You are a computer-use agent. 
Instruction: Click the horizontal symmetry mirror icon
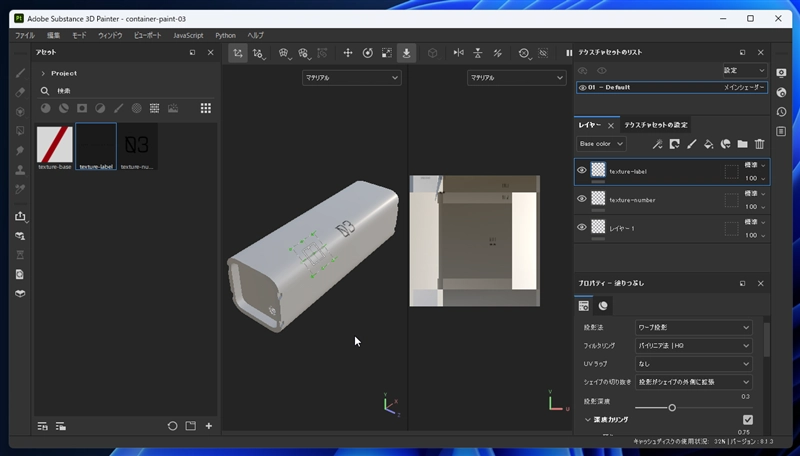tap(459, 53)
